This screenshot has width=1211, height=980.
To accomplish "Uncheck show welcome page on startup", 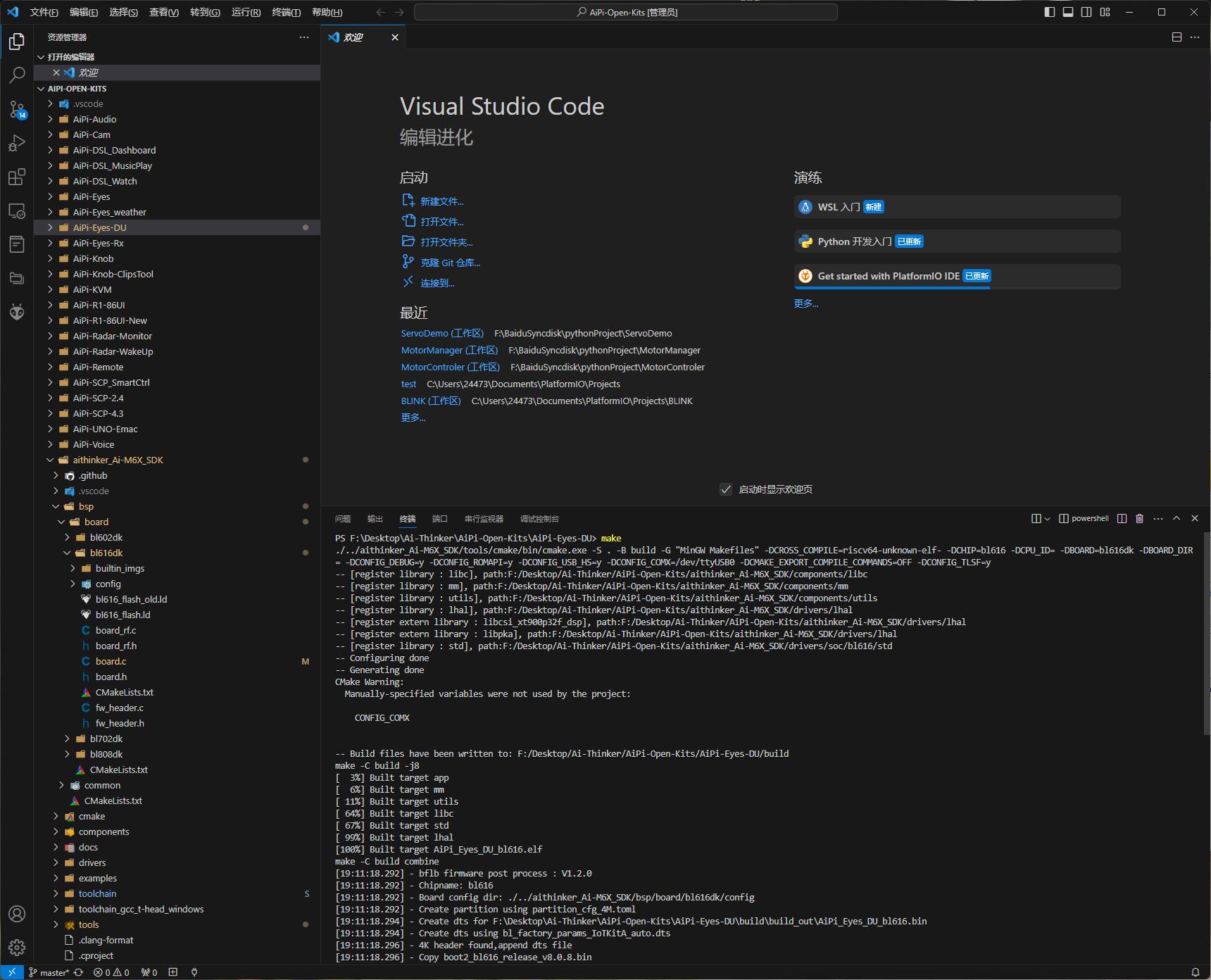I will (726, 489).
